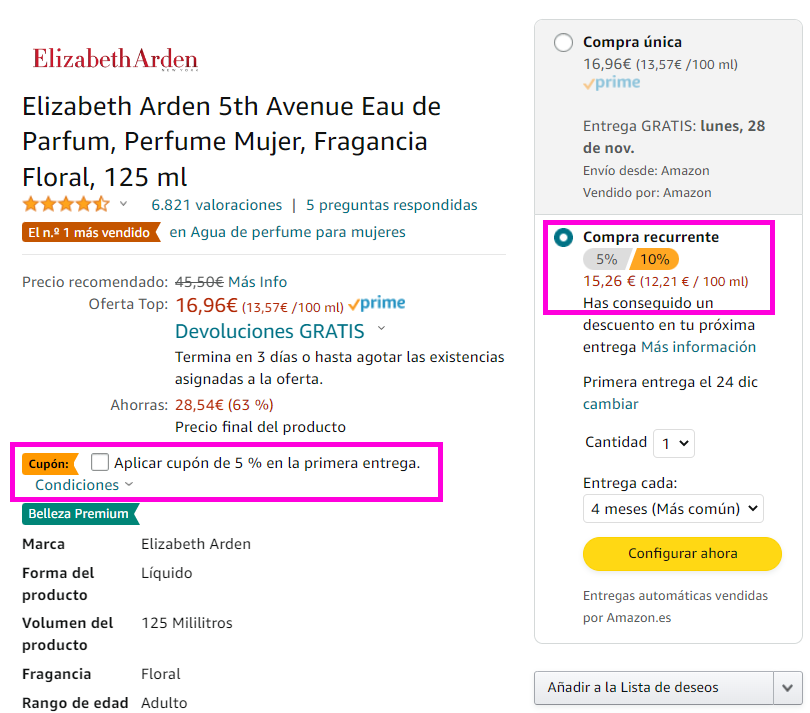The height and width of the screenshot is (713, 810).
Task: Expand the Condiciones coupon details
Action: pyautogui.click(x=84, y=485)
